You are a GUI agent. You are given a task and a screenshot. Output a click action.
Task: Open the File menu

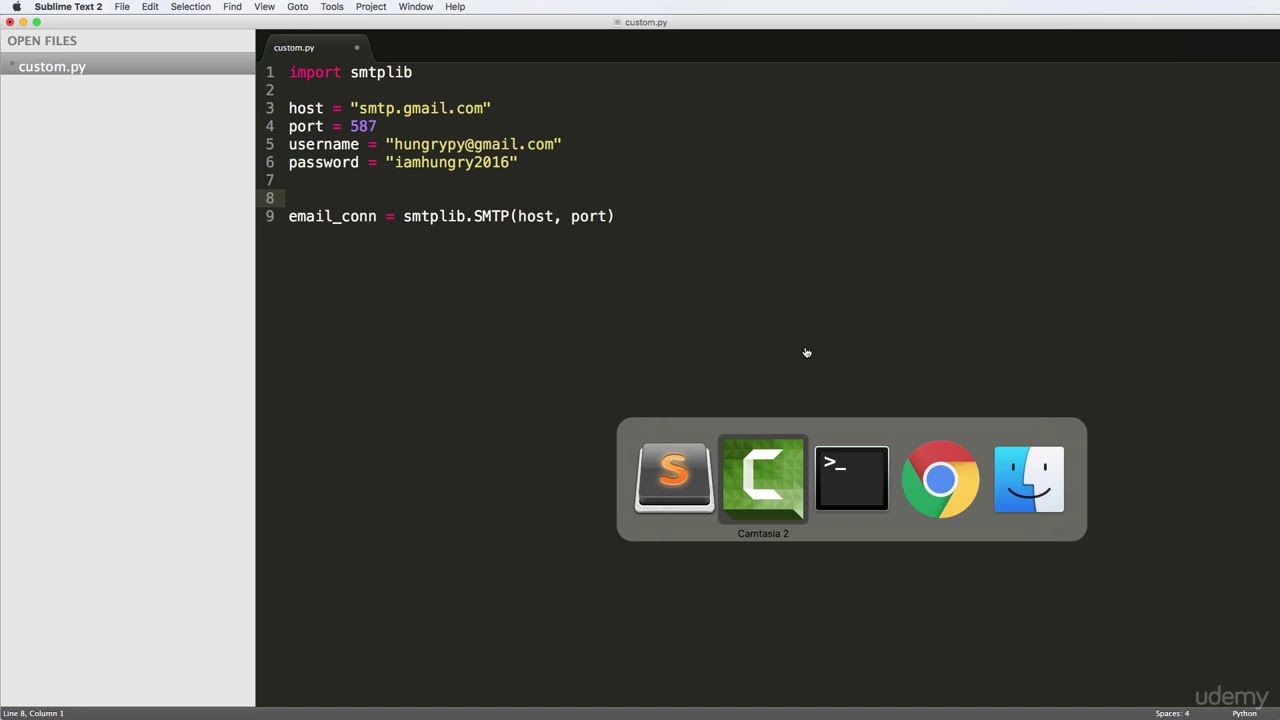click(122, 7)
